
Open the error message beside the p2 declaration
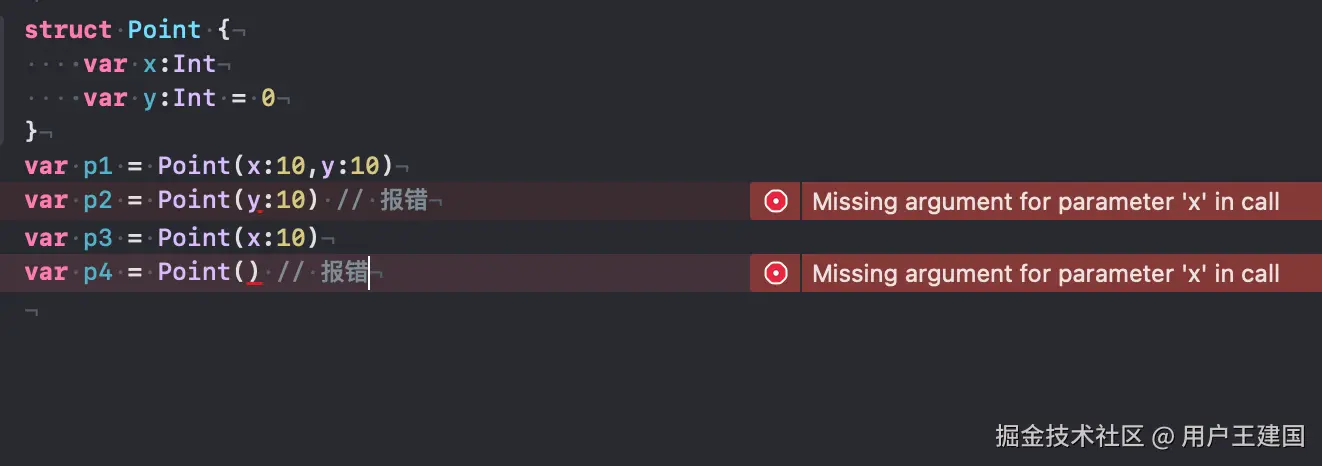point(1045,201)
